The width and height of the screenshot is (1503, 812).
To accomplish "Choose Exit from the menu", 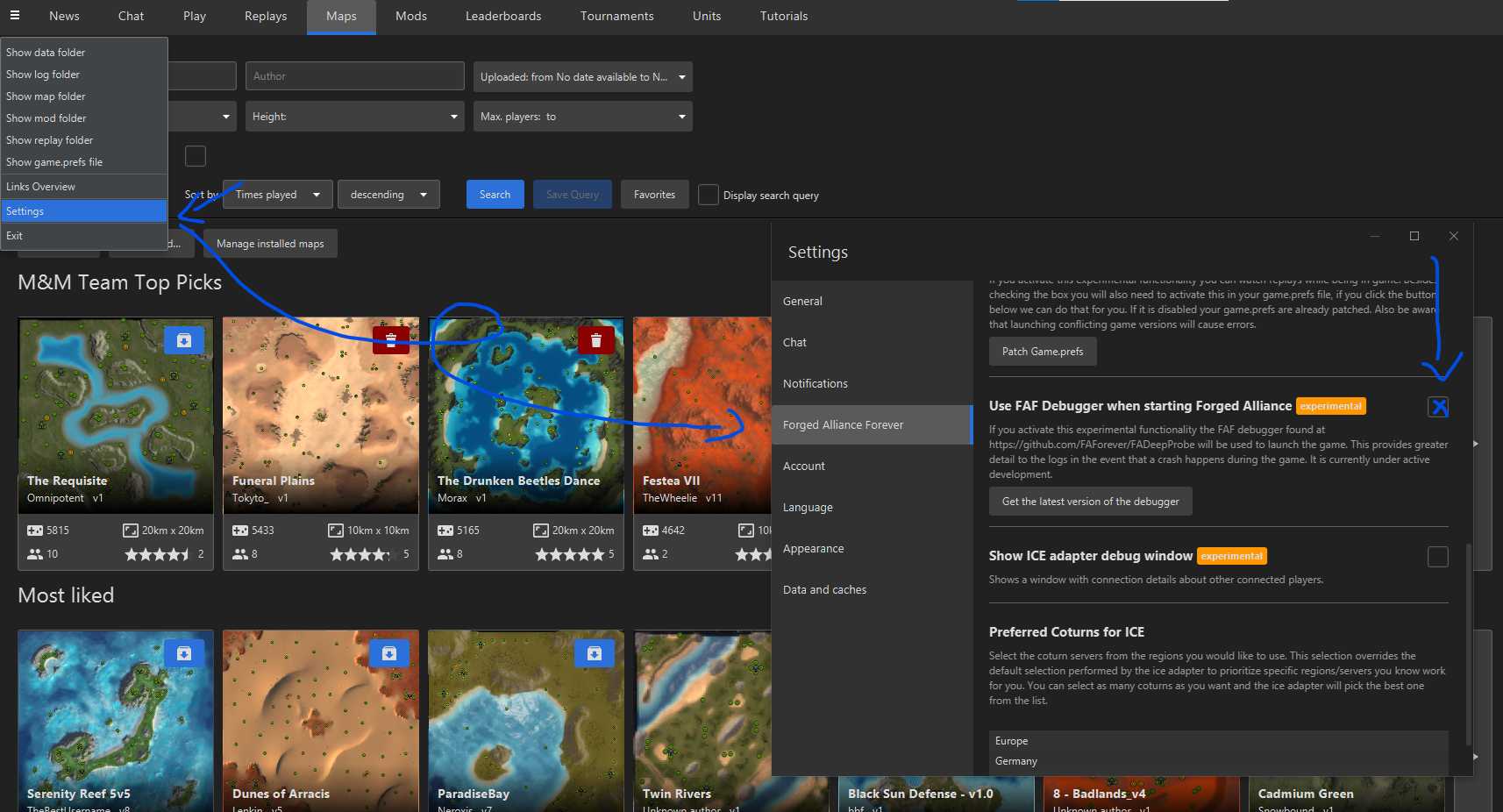I will pos(84,236).
